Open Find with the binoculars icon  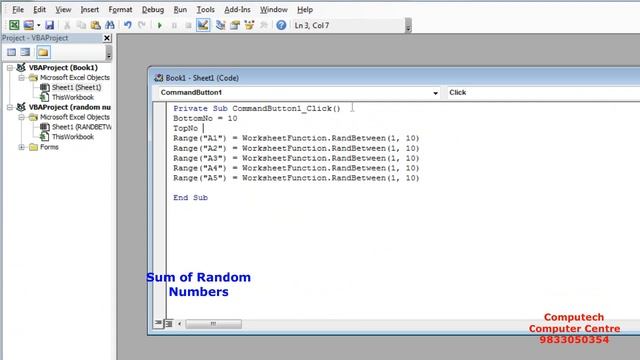pyautogui.click(x=110, y=25)
